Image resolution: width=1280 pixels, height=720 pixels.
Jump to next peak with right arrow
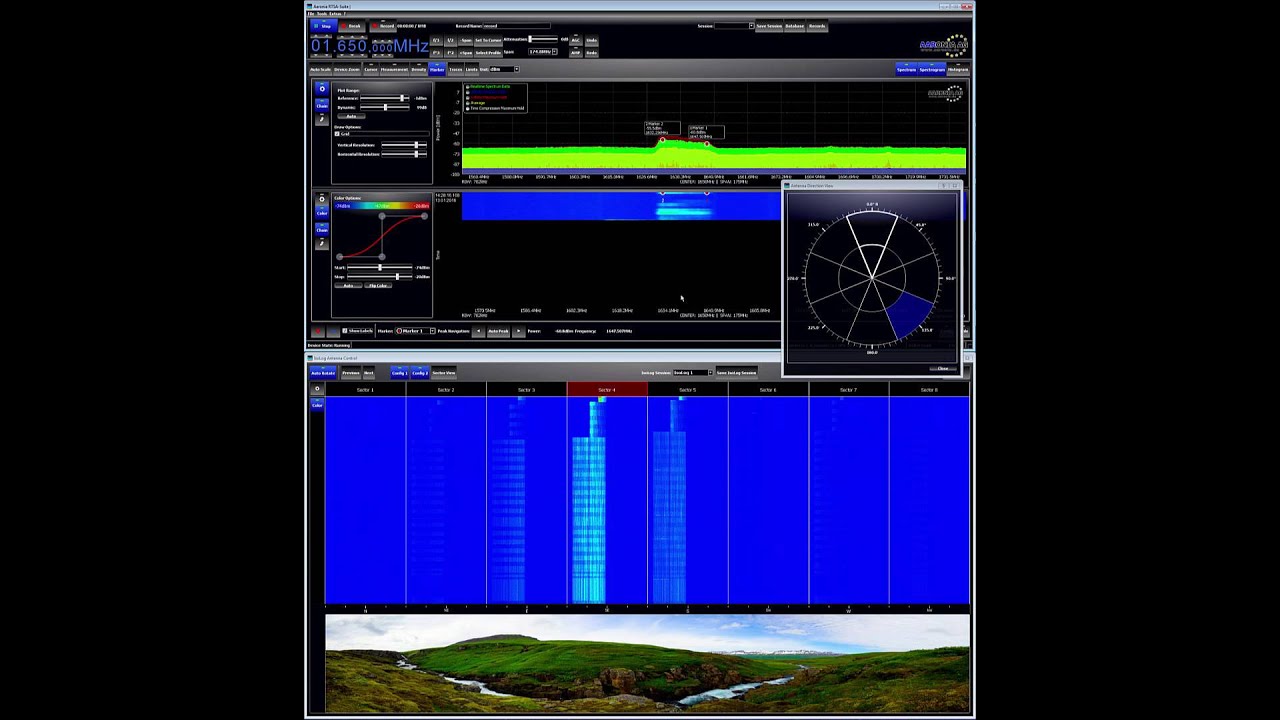(x=518, y=331)
